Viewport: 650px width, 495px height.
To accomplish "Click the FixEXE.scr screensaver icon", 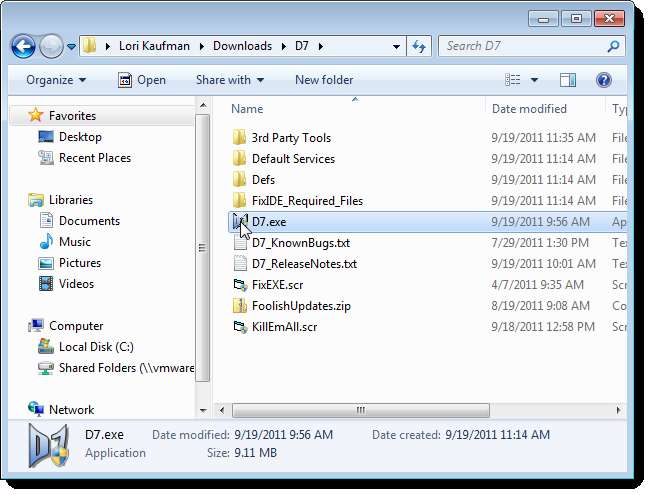I will point(240,285).
